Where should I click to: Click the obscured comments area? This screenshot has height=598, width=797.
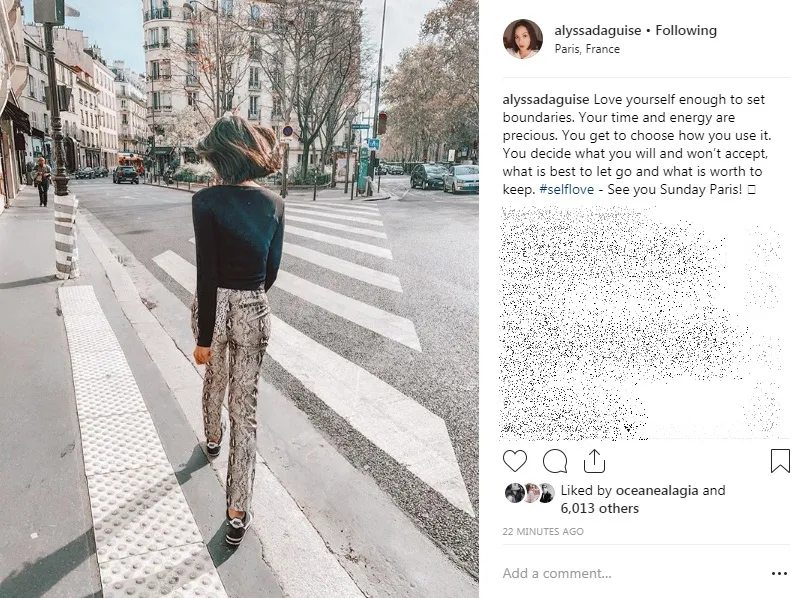tap(640, 323)
